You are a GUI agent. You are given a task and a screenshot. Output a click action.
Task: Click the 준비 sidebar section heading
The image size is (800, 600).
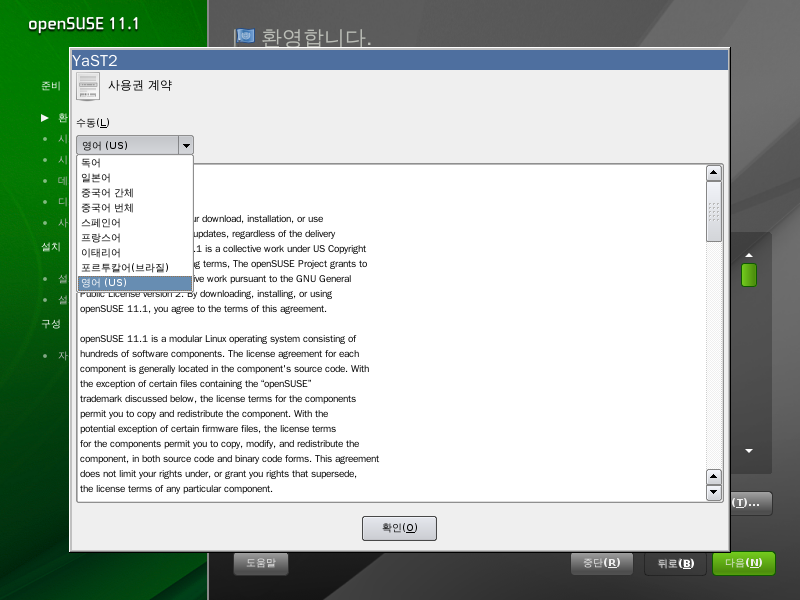point(51,86)
